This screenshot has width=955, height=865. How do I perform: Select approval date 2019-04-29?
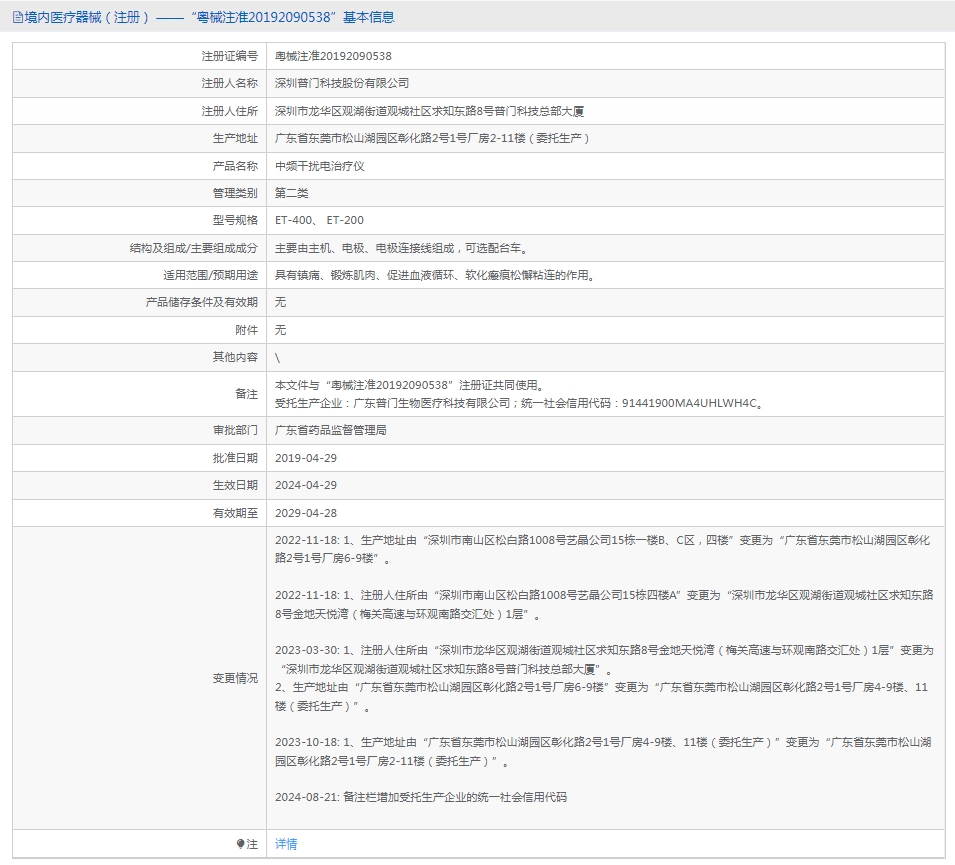click(306, 458)
